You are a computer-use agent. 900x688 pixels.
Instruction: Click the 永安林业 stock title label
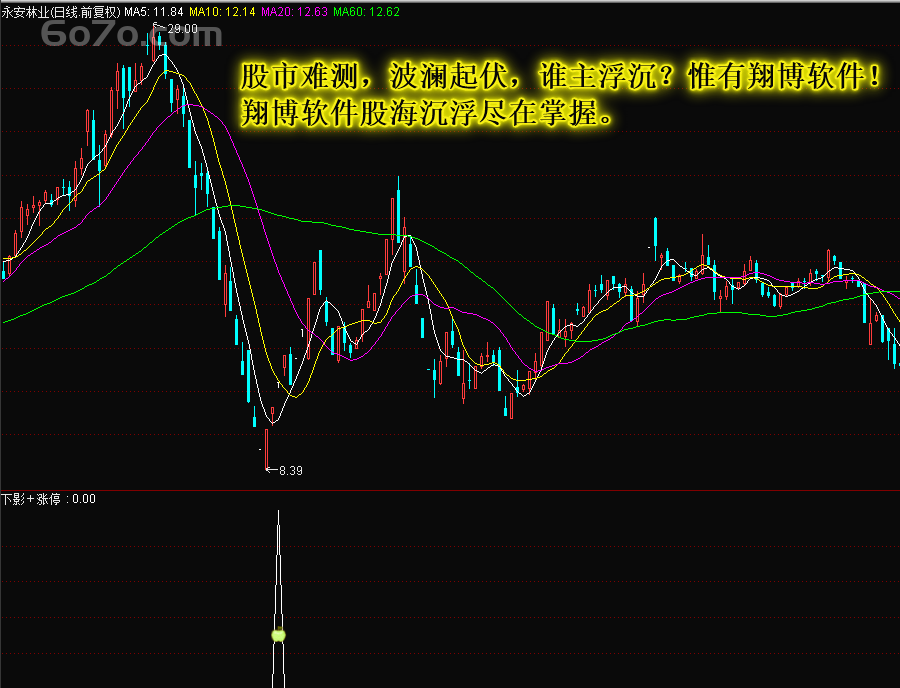(61, 11)
